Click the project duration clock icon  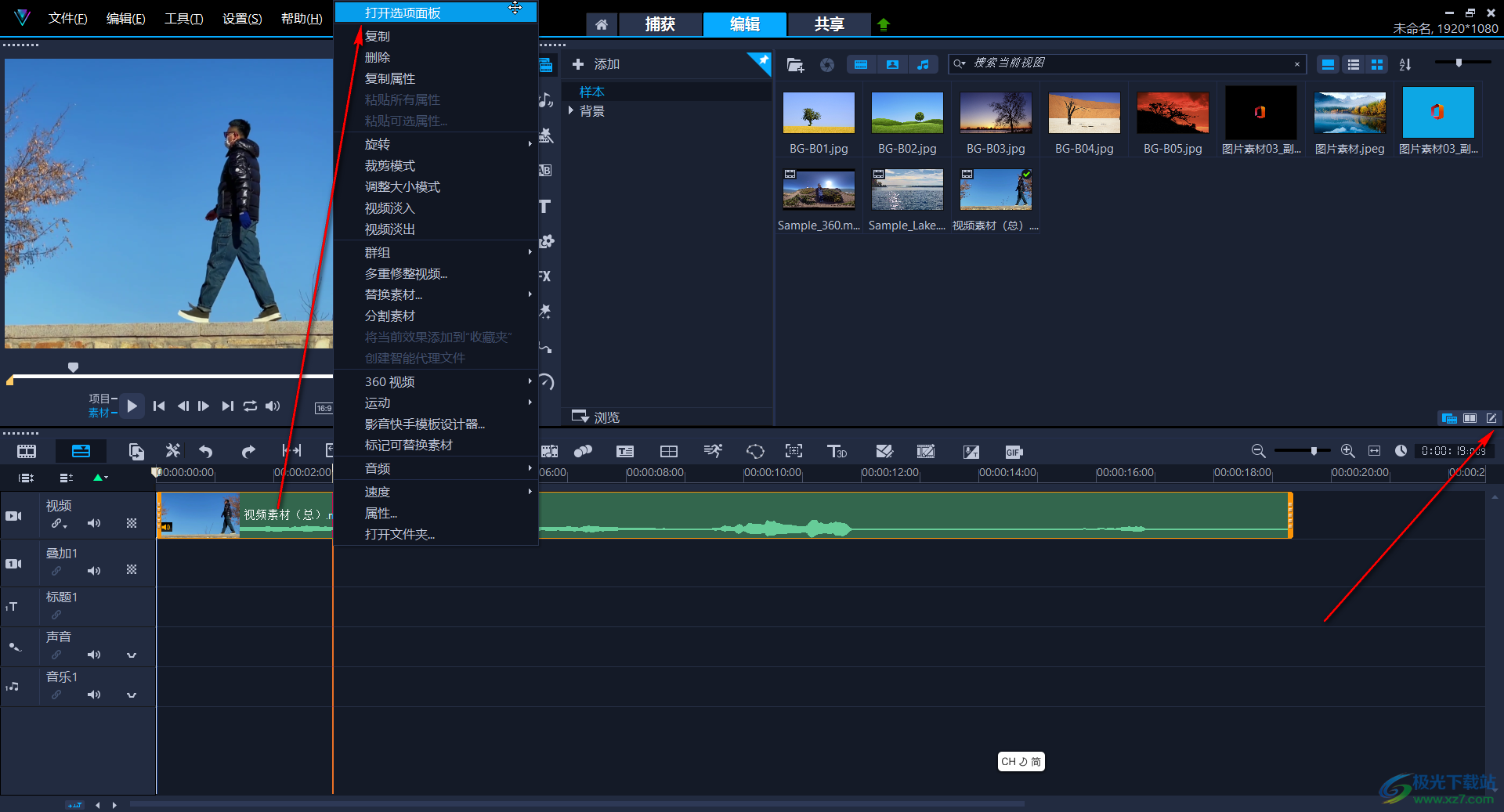(x=1401, y=451)
